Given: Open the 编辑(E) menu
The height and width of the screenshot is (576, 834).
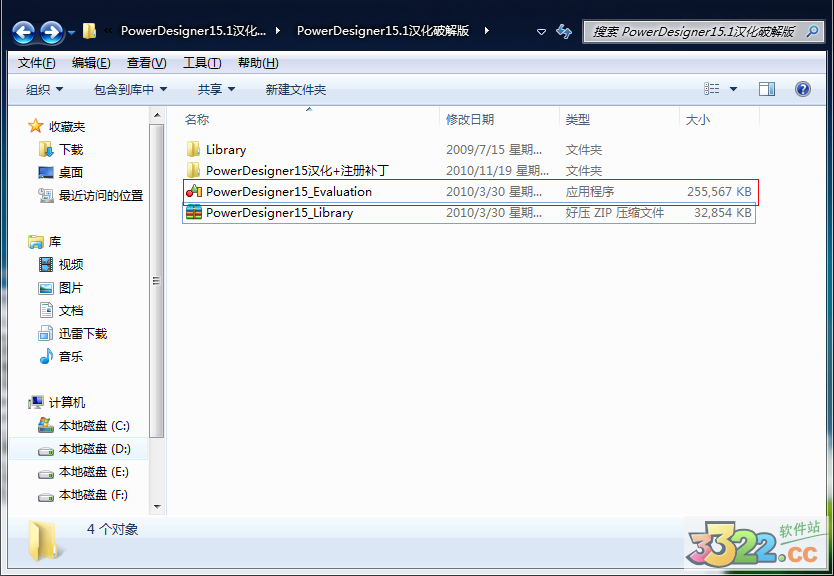Looking at the screenshot, I should (91, 63).
